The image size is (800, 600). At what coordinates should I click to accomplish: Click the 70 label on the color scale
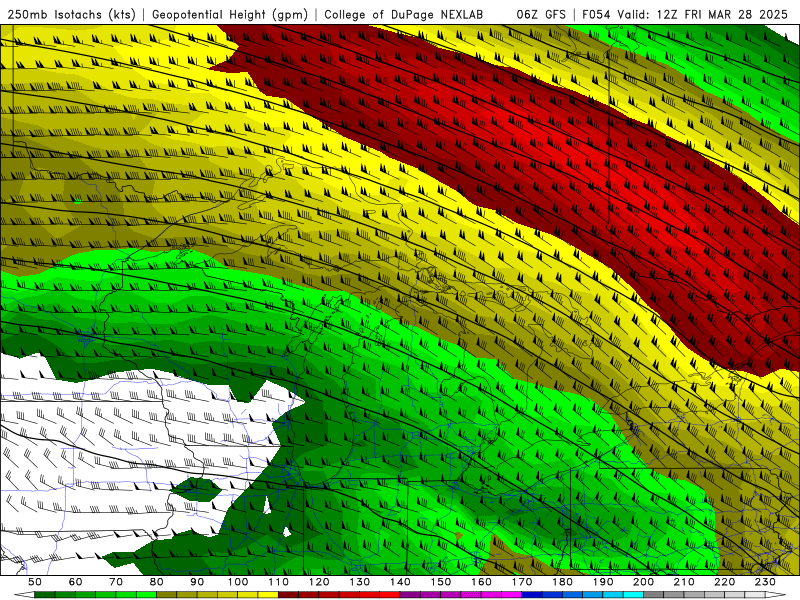click(x=116, y=582)
